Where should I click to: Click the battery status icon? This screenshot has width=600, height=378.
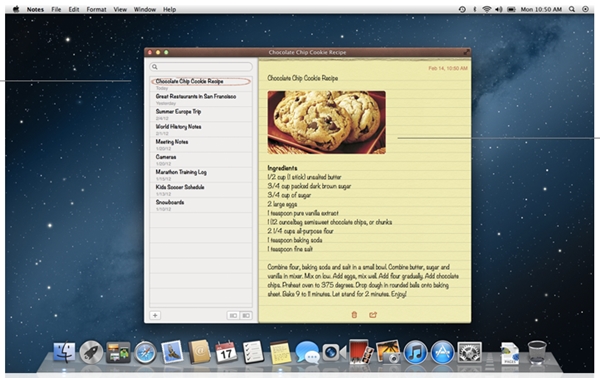click(x=511, y=9)
